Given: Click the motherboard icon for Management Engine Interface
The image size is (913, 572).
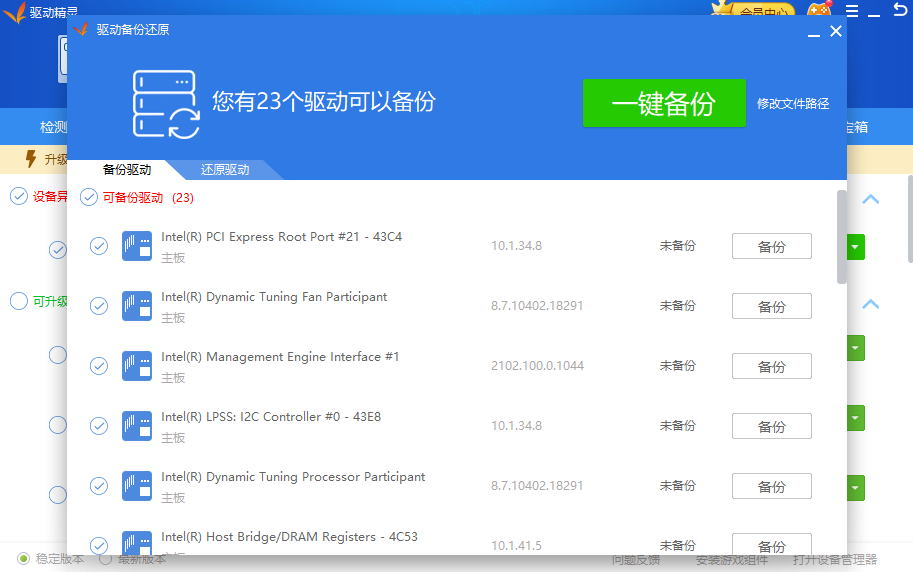Looking at the screenshot, I should (x=137, y=366).
